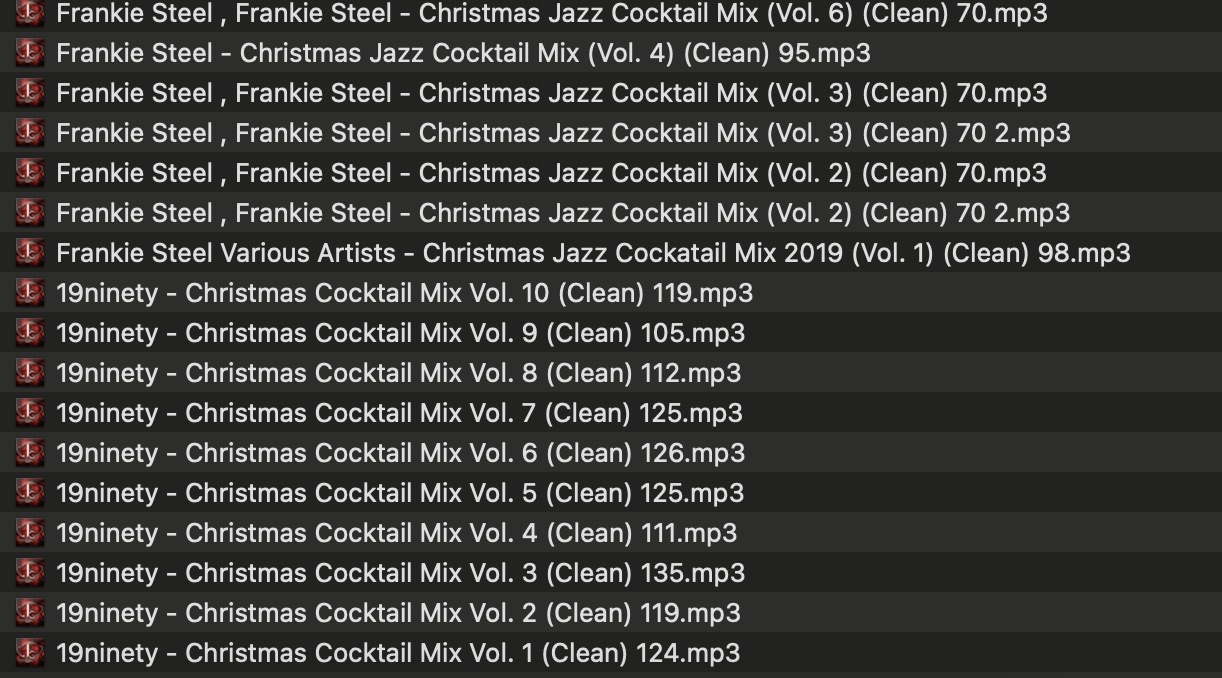This screenshot has height=678, width=1222.
Task: Click the mp3 icon for 19ninety Vol. 5
Action: pyautogui.click(x=30, y=493)
